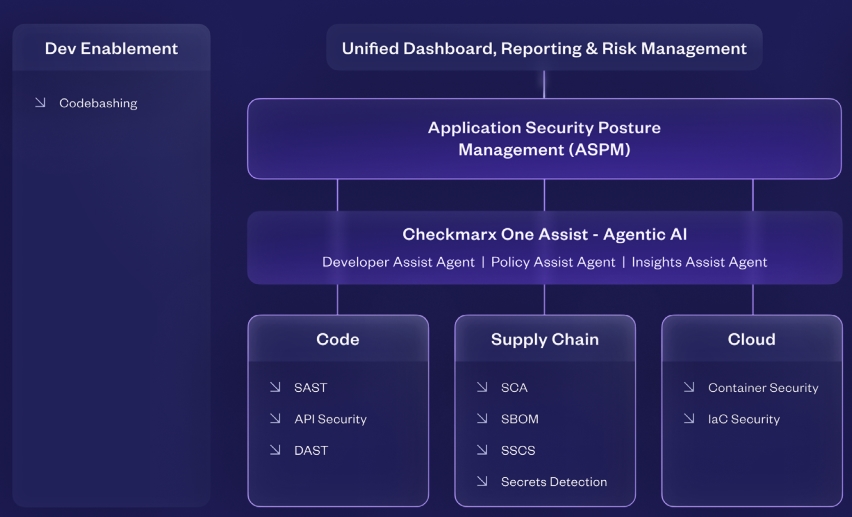
Task: Click Insights Assist Agent text
Action: pyautogui.click(x=700, y=262)
